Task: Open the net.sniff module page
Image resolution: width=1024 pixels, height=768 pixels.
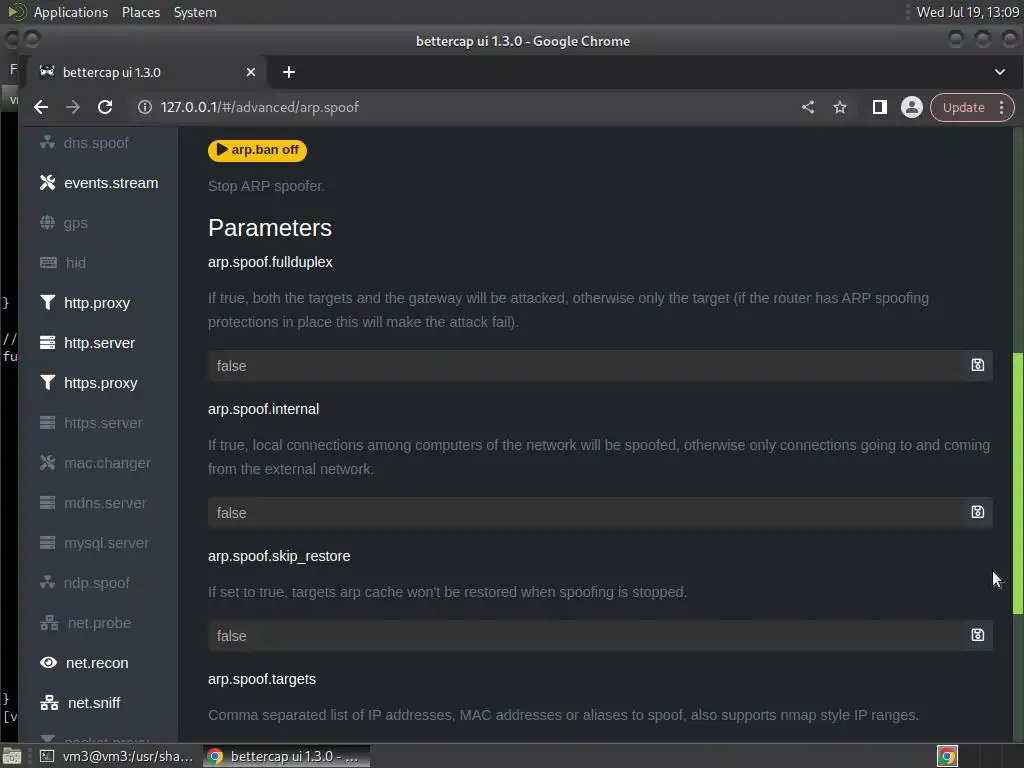Action: pos(94,703)
